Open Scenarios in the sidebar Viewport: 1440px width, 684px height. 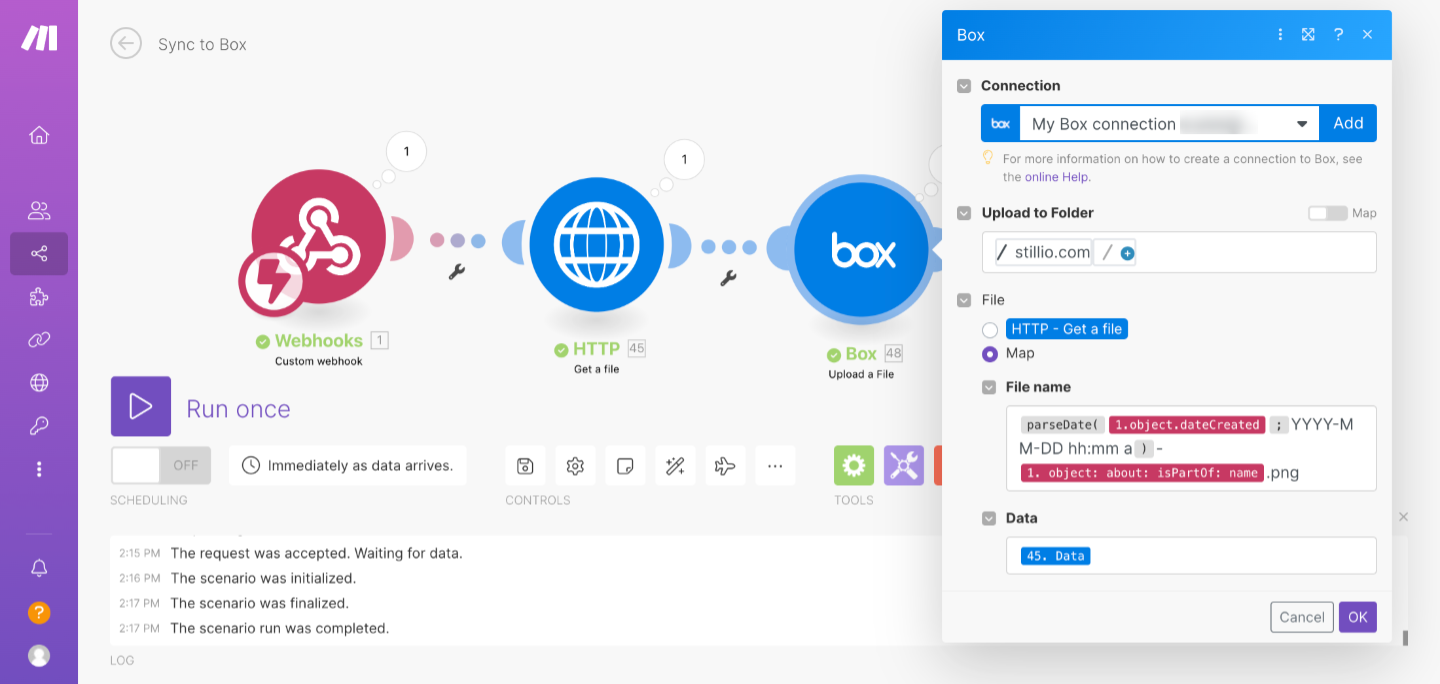click(x=39, y=254)
